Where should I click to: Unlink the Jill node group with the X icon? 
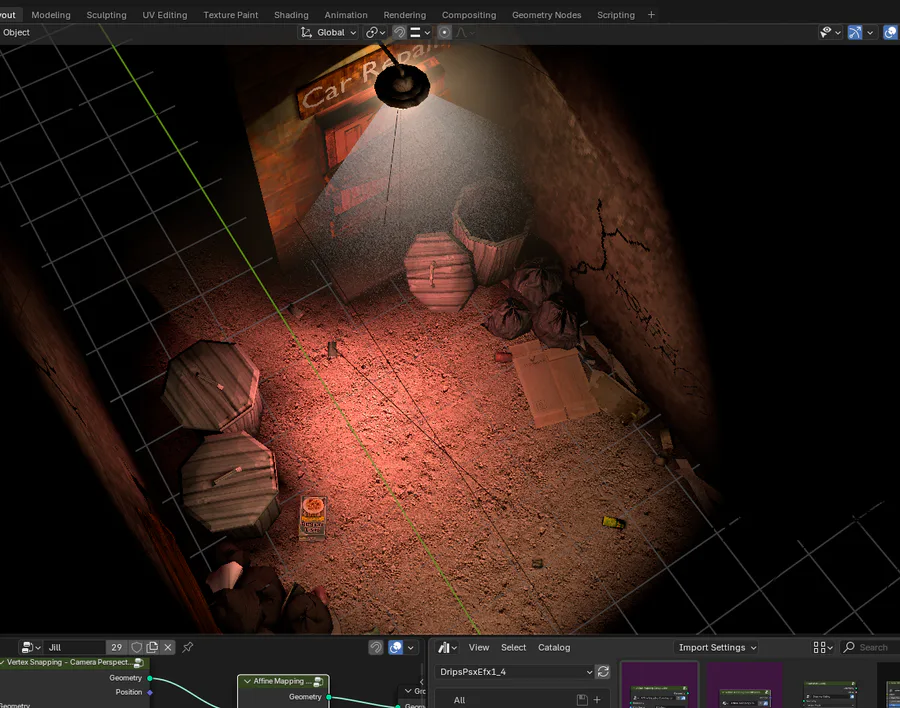point(168,647)
